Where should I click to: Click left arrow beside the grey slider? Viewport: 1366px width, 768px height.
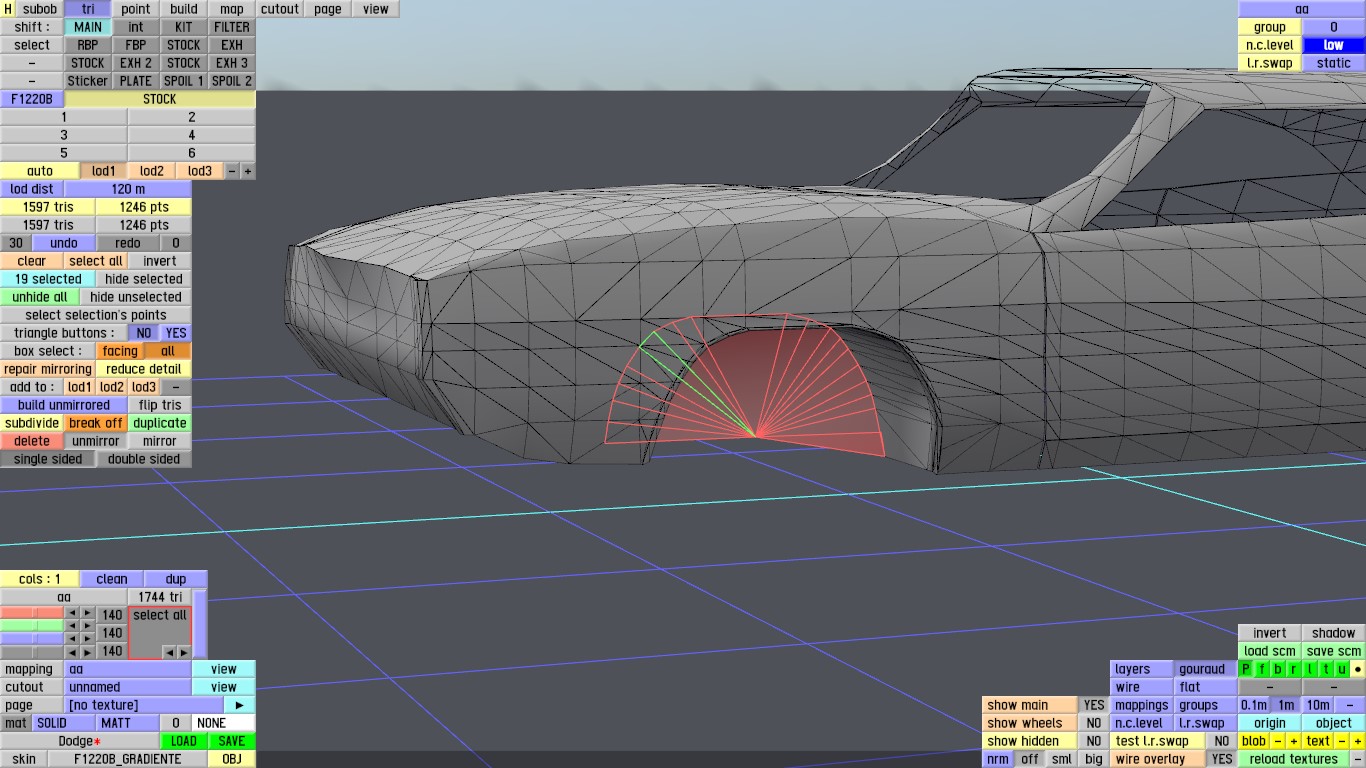72,652
